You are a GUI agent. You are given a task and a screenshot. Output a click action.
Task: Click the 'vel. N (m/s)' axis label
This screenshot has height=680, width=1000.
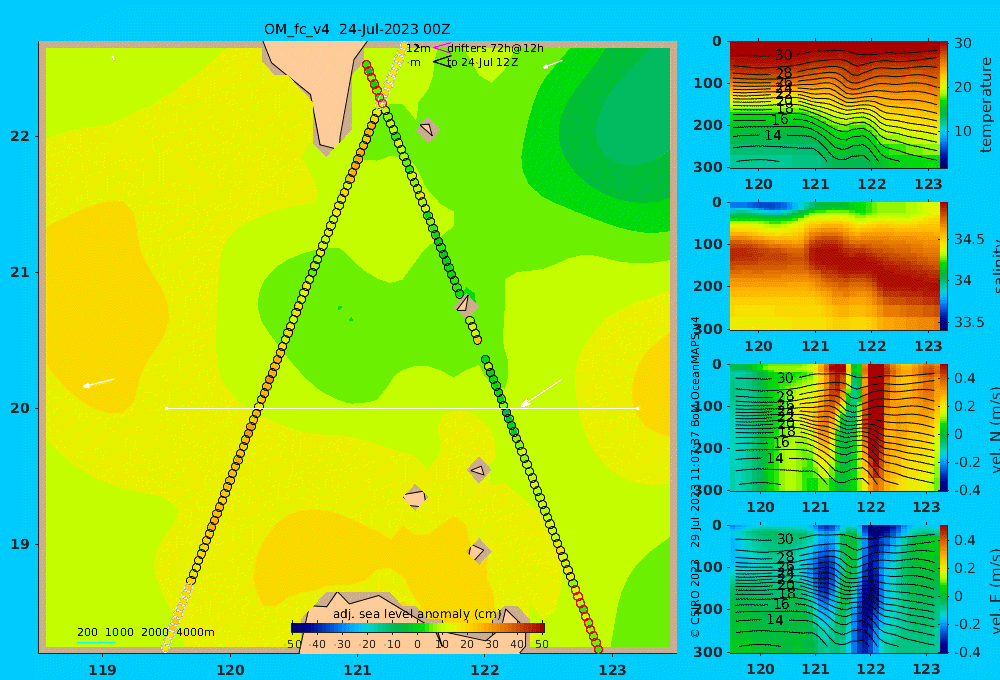click(x=994, y=430)
